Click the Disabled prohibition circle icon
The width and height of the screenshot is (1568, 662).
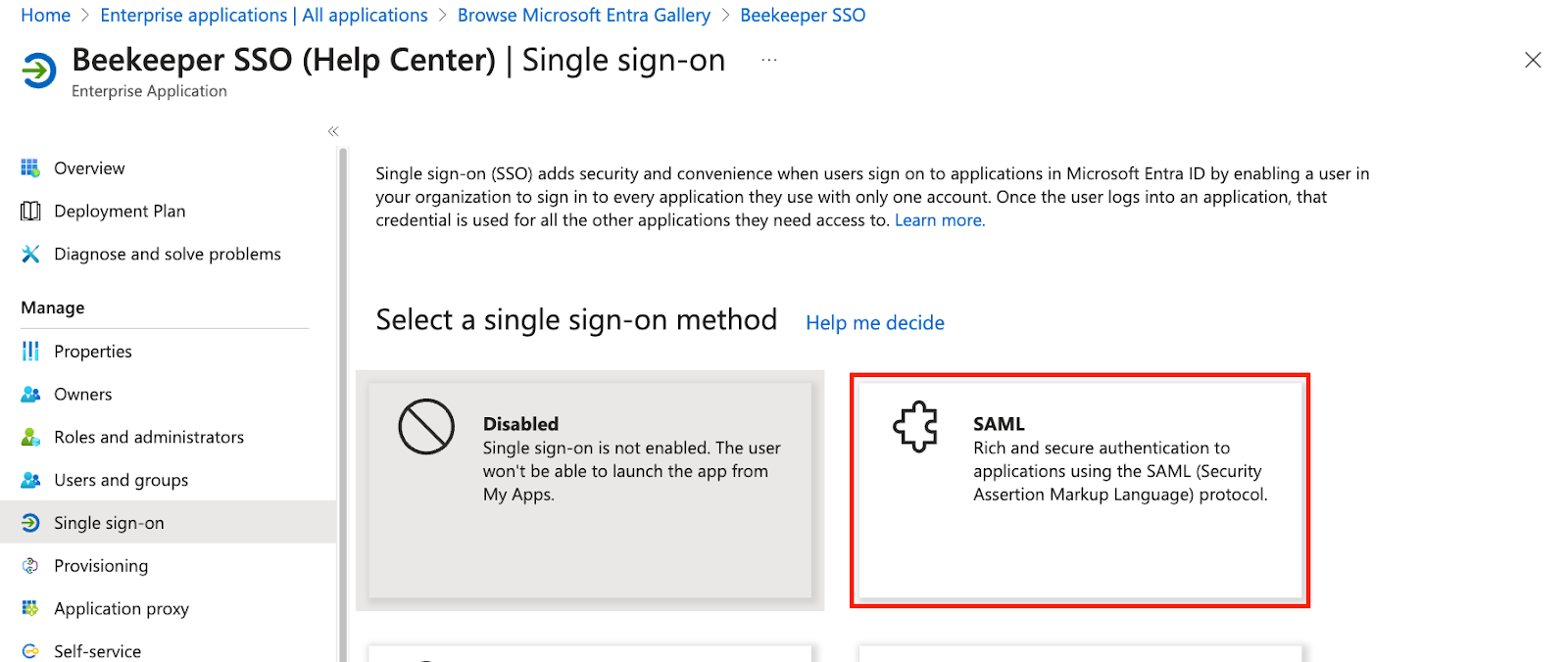(x=426, y=427)
